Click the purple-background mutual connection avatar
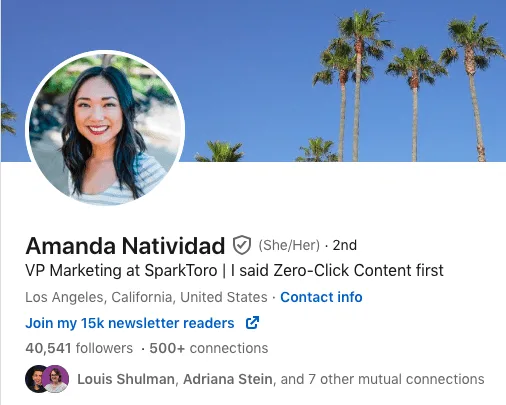This screenshot has width=506, height=405. click(x=56, y=379)
